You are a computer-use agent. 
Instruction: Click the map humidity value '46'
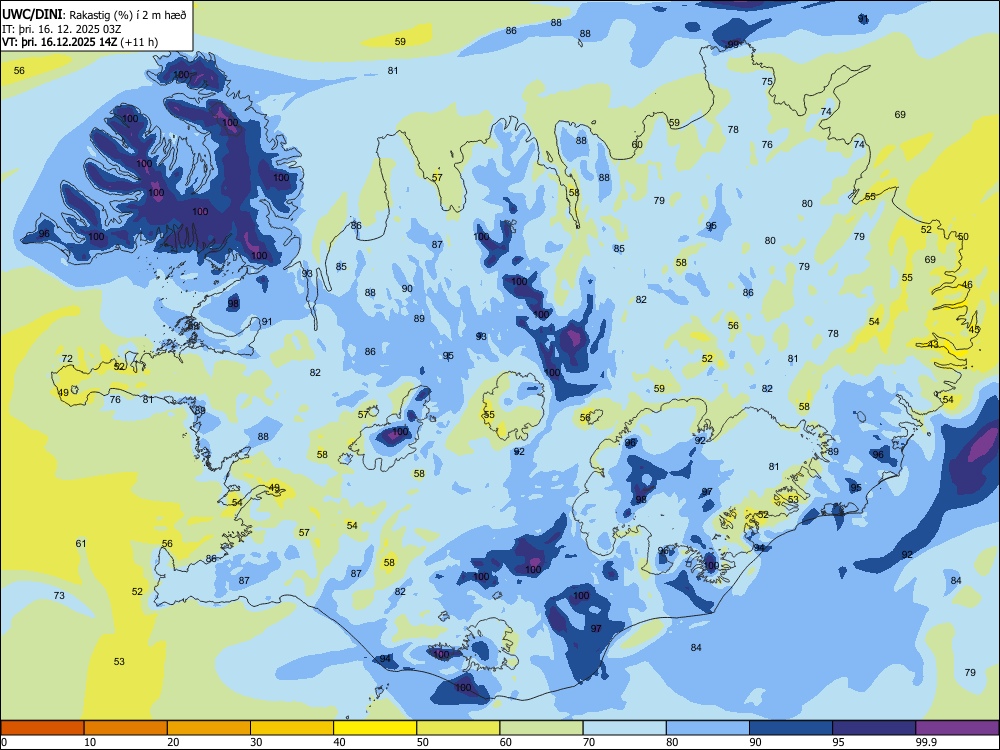(967, 284)
